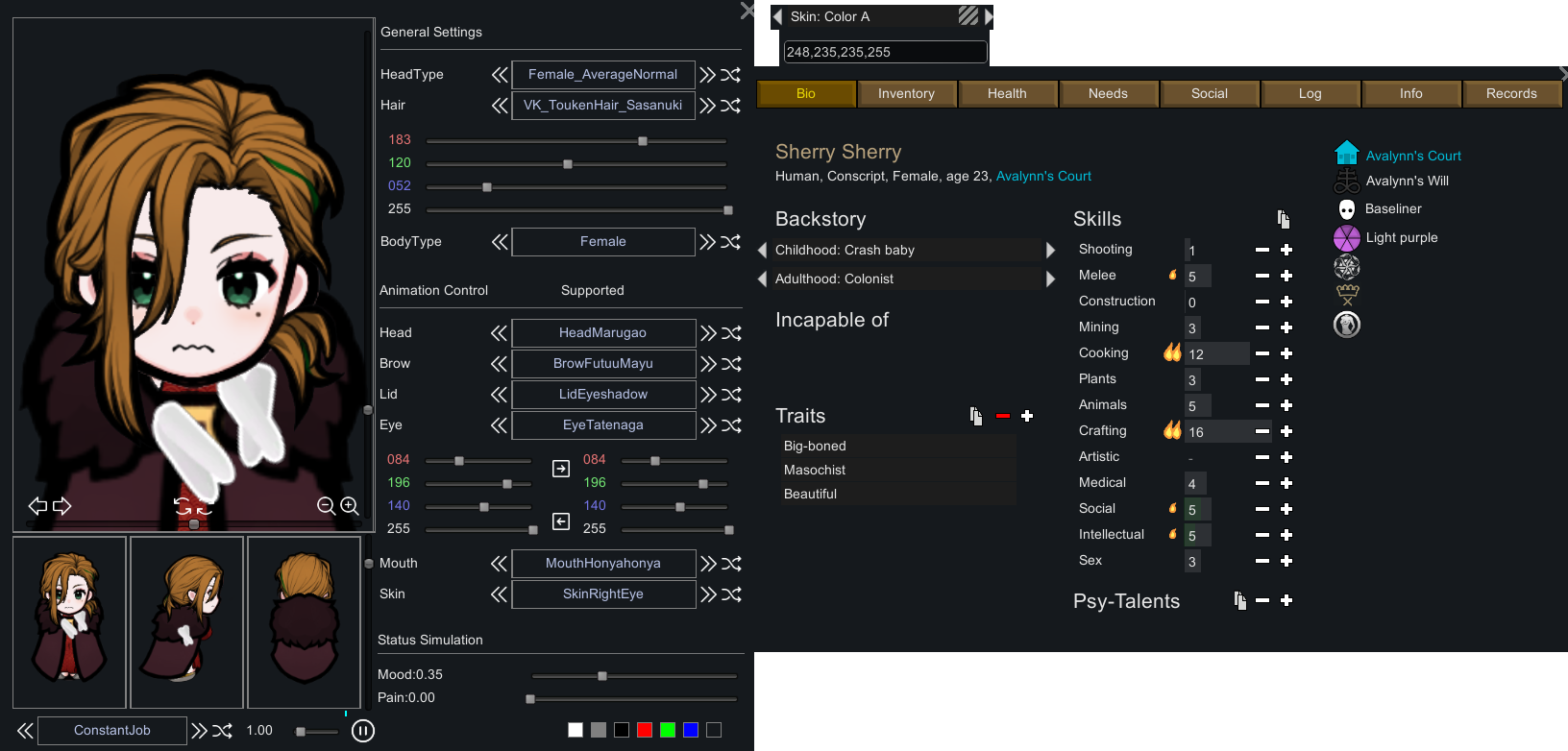This screenshot has height=751, width=1568.
Task: Randomize the Hair style with shuffle icon
Action: (731, 106)
